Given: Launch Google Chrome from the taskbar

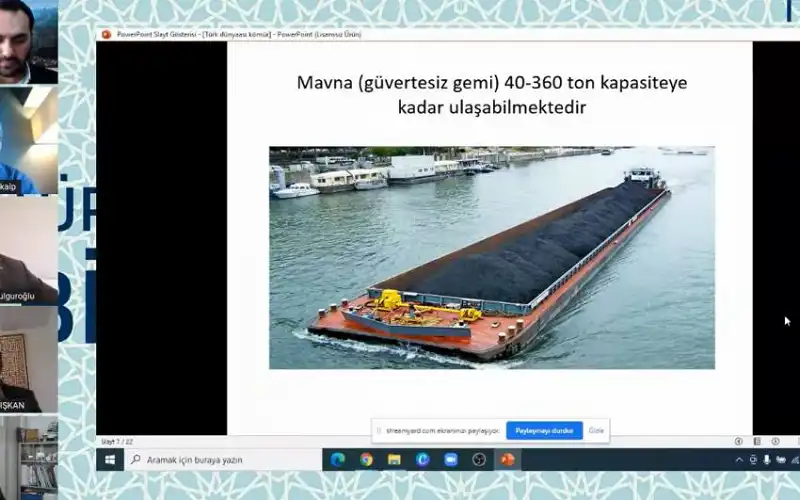Looking at the screenshot, I should [366, 459].
